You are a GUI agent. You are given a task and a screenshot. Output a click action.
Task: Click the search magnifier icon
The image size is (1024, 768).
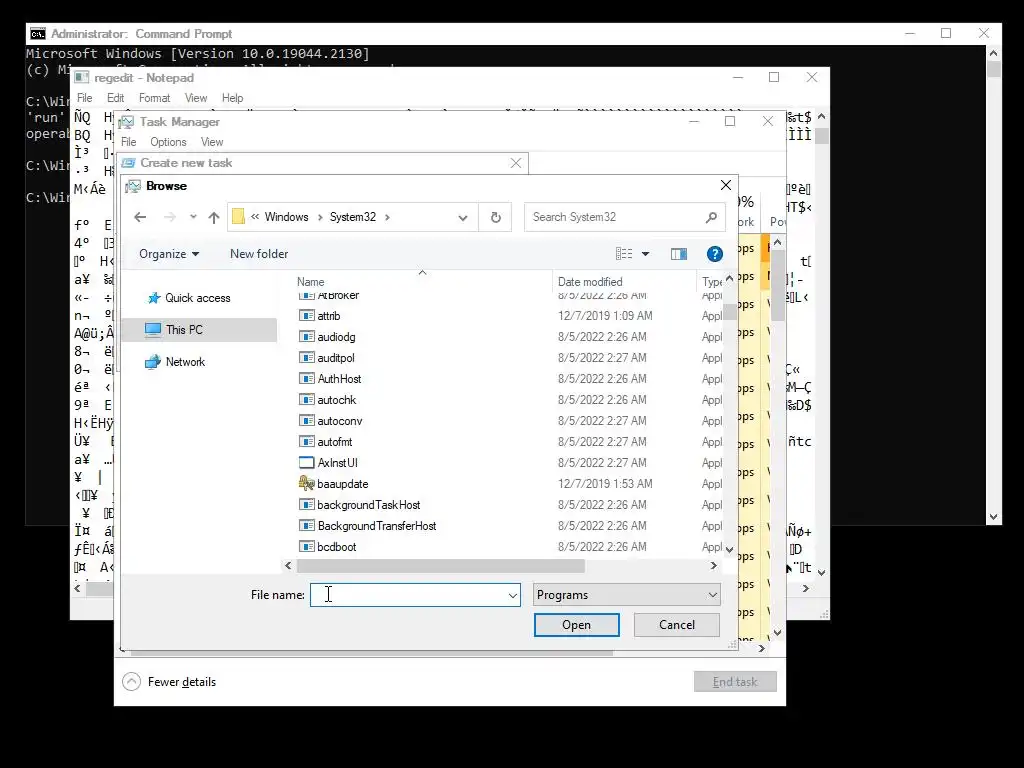pos(711,217)
